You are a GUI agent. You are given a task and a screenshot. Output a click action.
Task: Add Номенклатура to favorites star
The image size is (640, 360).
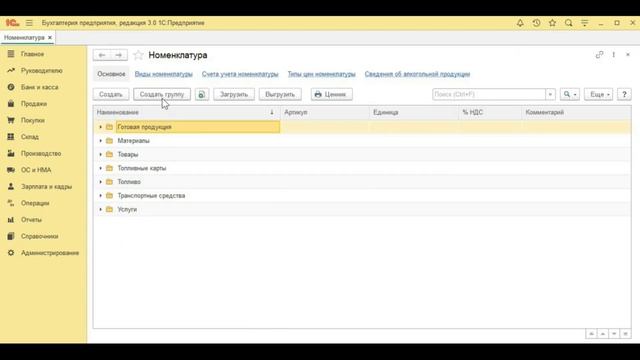(x=138, y=55)
